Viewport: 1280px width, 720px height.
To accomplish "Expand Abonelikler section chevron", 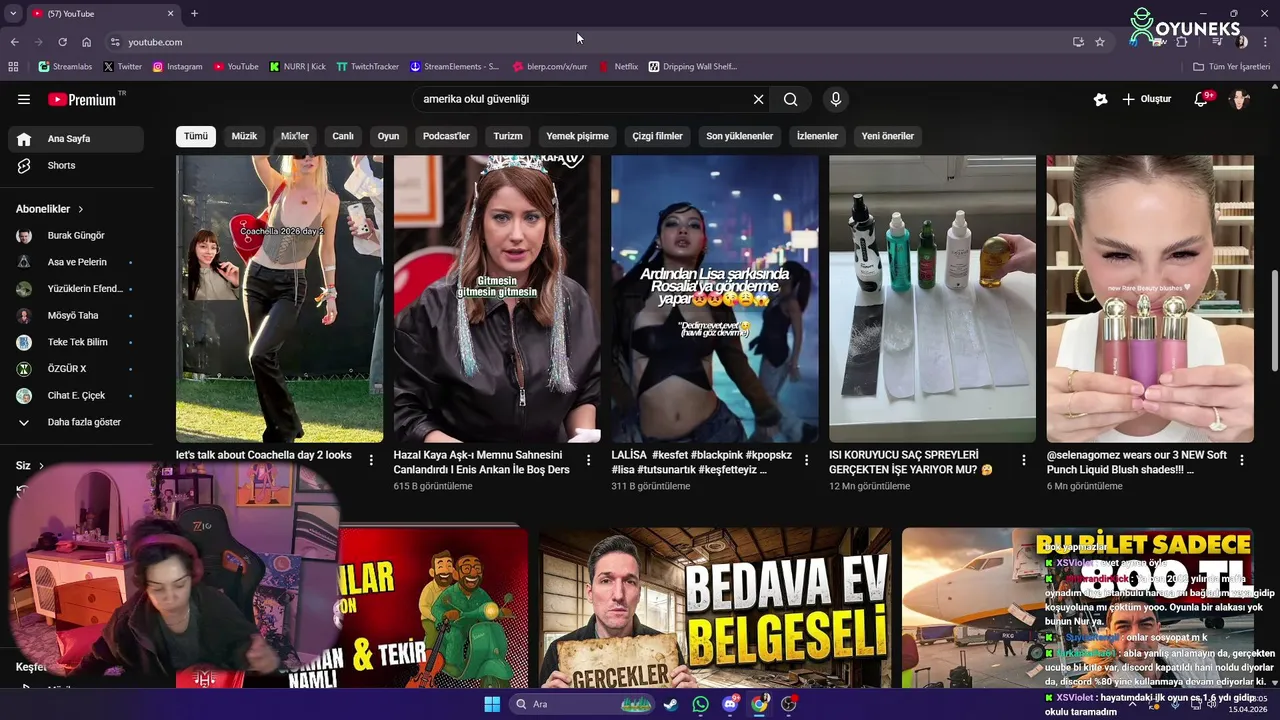I will tap(81, 209).
